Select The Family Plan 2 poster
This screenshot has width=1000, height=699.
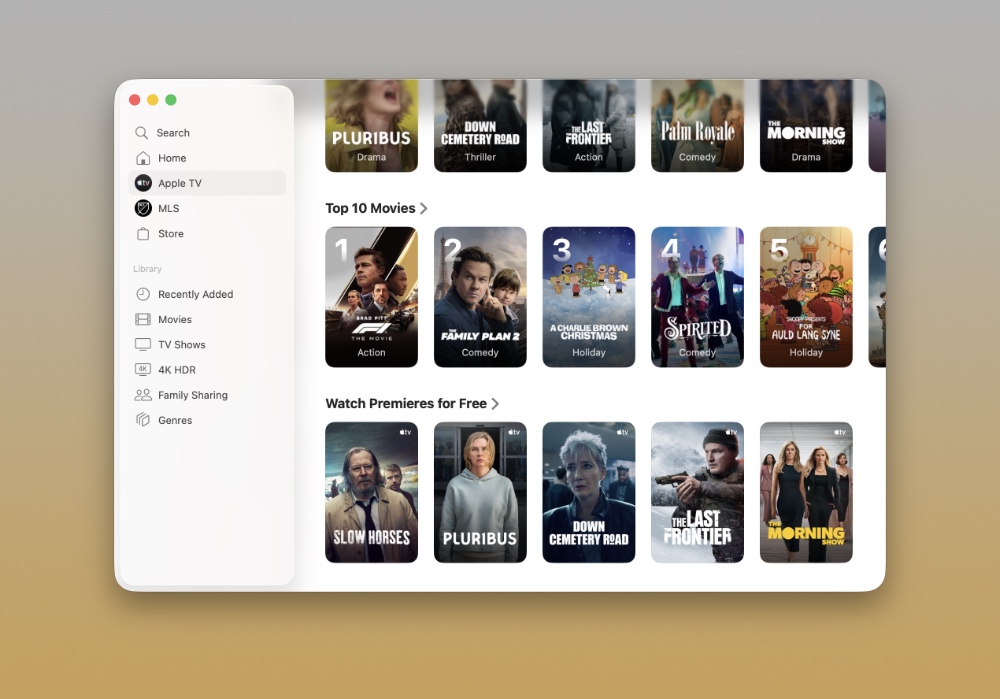click(x=480, y=297)
